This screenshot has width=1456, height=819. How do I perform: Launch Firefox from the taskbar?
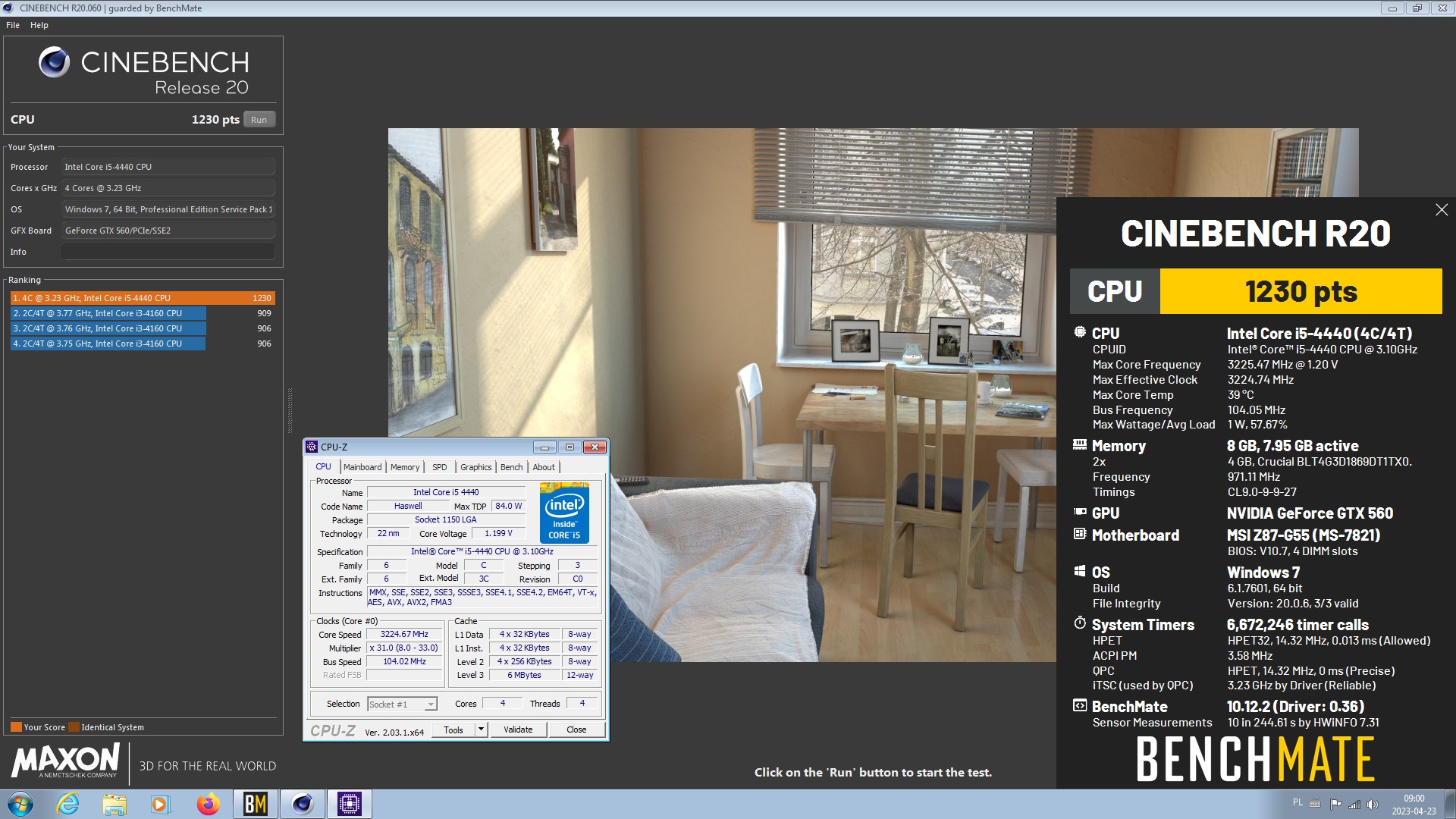(208, 804)
